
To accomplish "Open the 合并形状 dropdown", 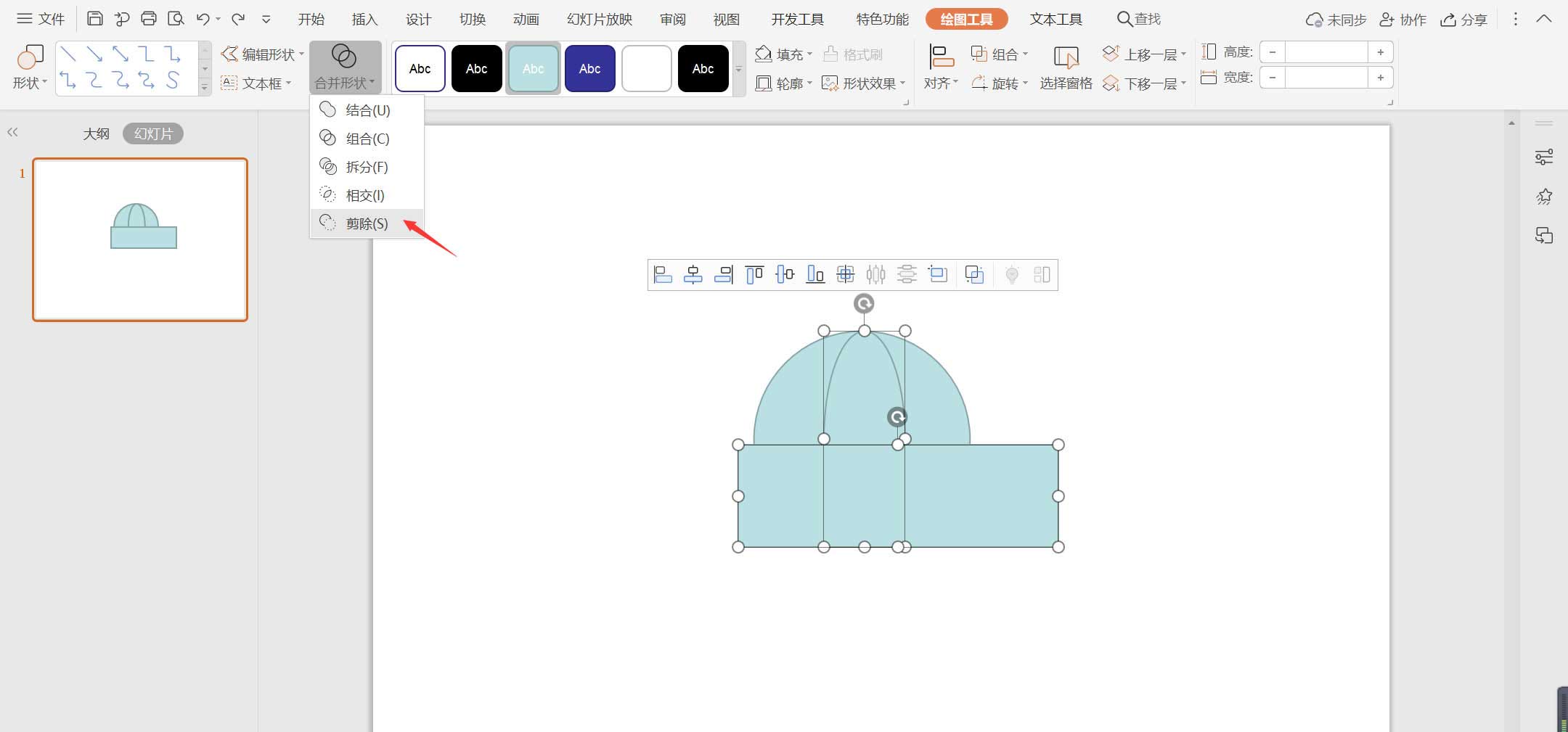I will click(344, 82).
